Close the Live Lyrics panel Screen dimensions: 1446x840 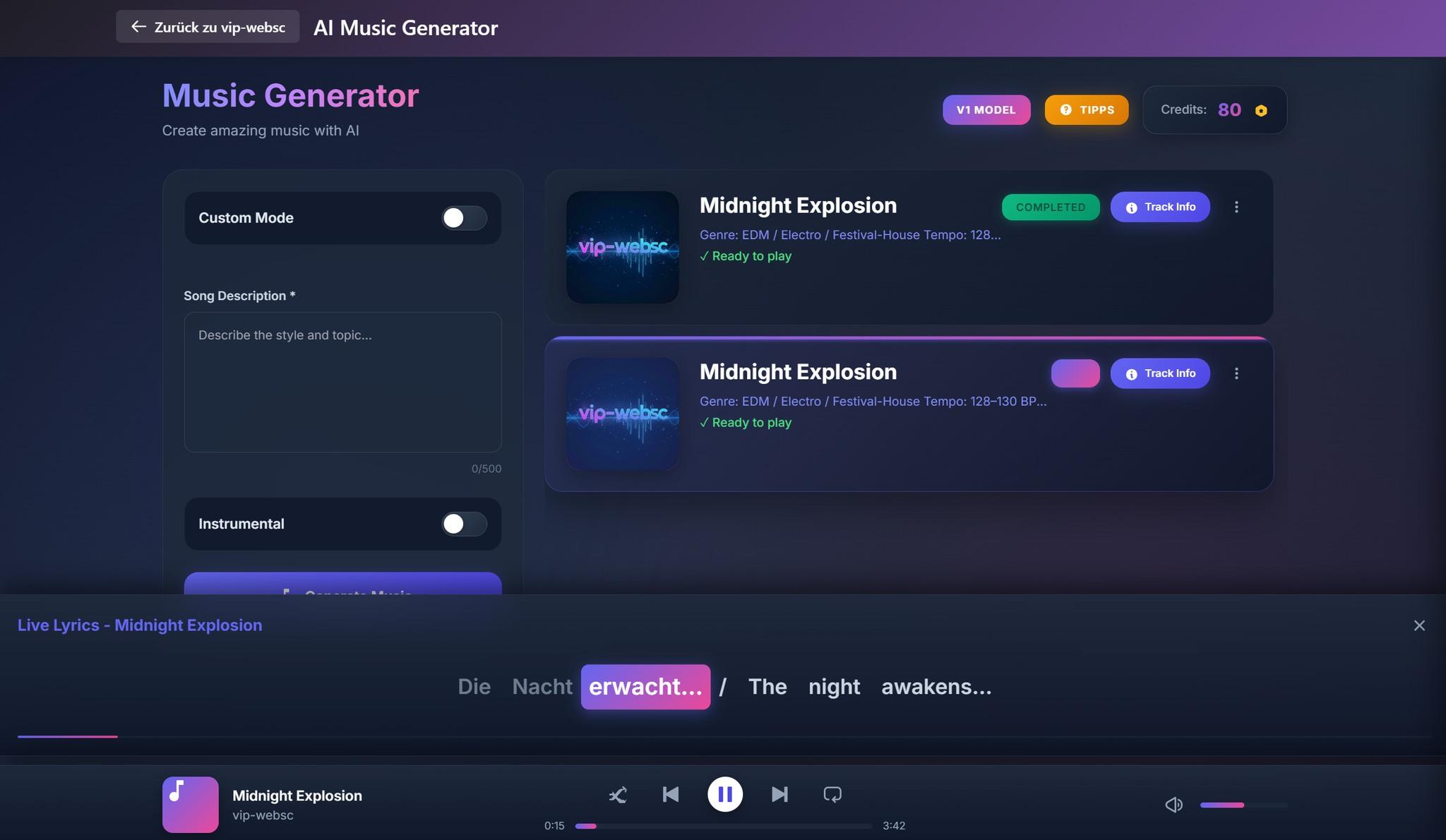1419,625
